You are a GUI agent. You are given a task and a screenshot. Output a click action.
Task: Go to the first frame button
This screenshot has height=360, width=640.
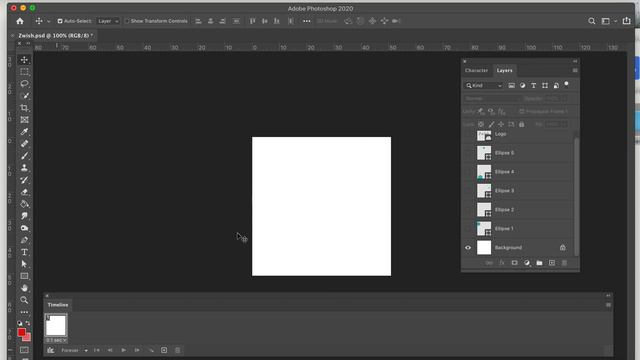pyautogui.click(x=97, y=350)
